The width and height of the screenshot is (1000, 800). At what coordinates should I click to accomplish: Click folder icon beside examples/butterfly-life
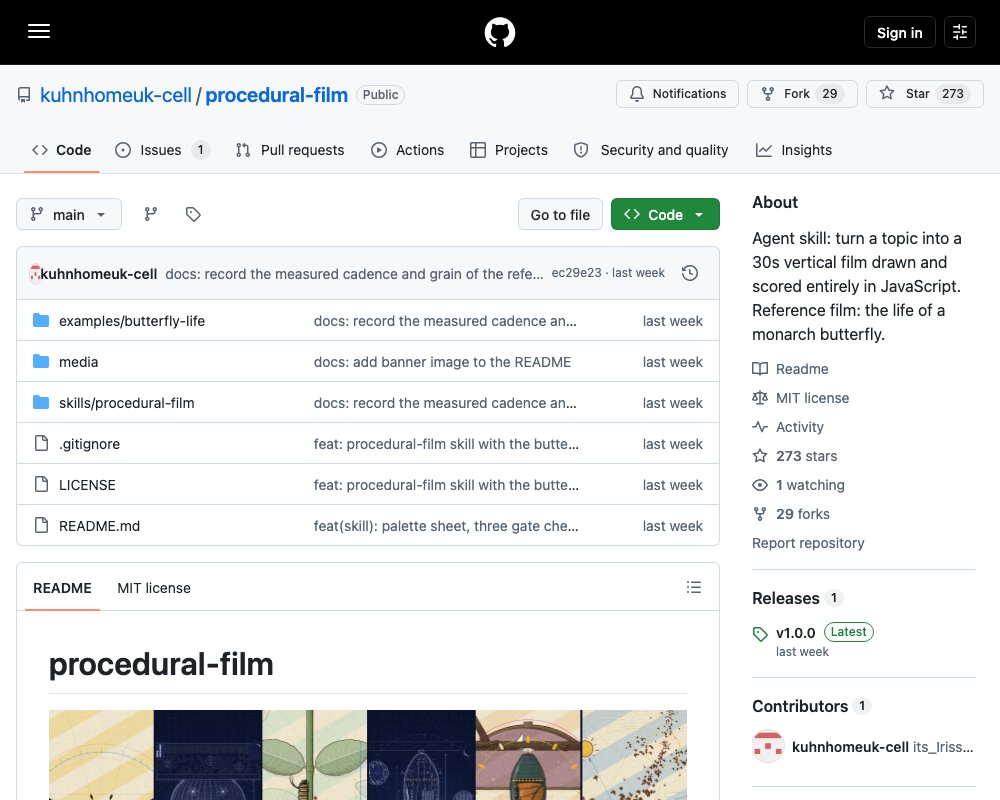pos(41,320)
